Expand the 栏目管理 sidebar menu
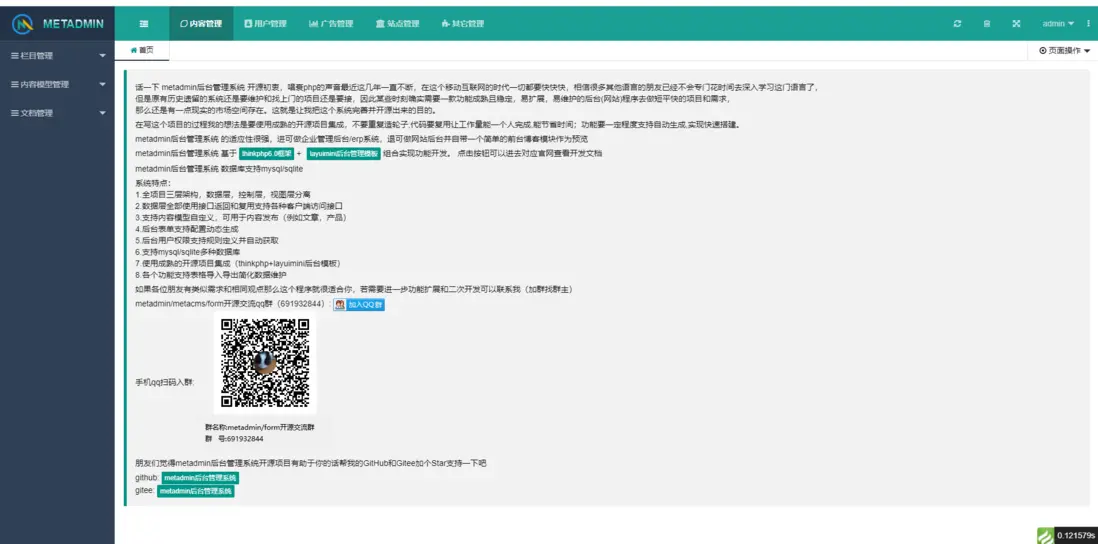Image resolution: width=1098 pixels, height=544 pixels. point(57,55)
